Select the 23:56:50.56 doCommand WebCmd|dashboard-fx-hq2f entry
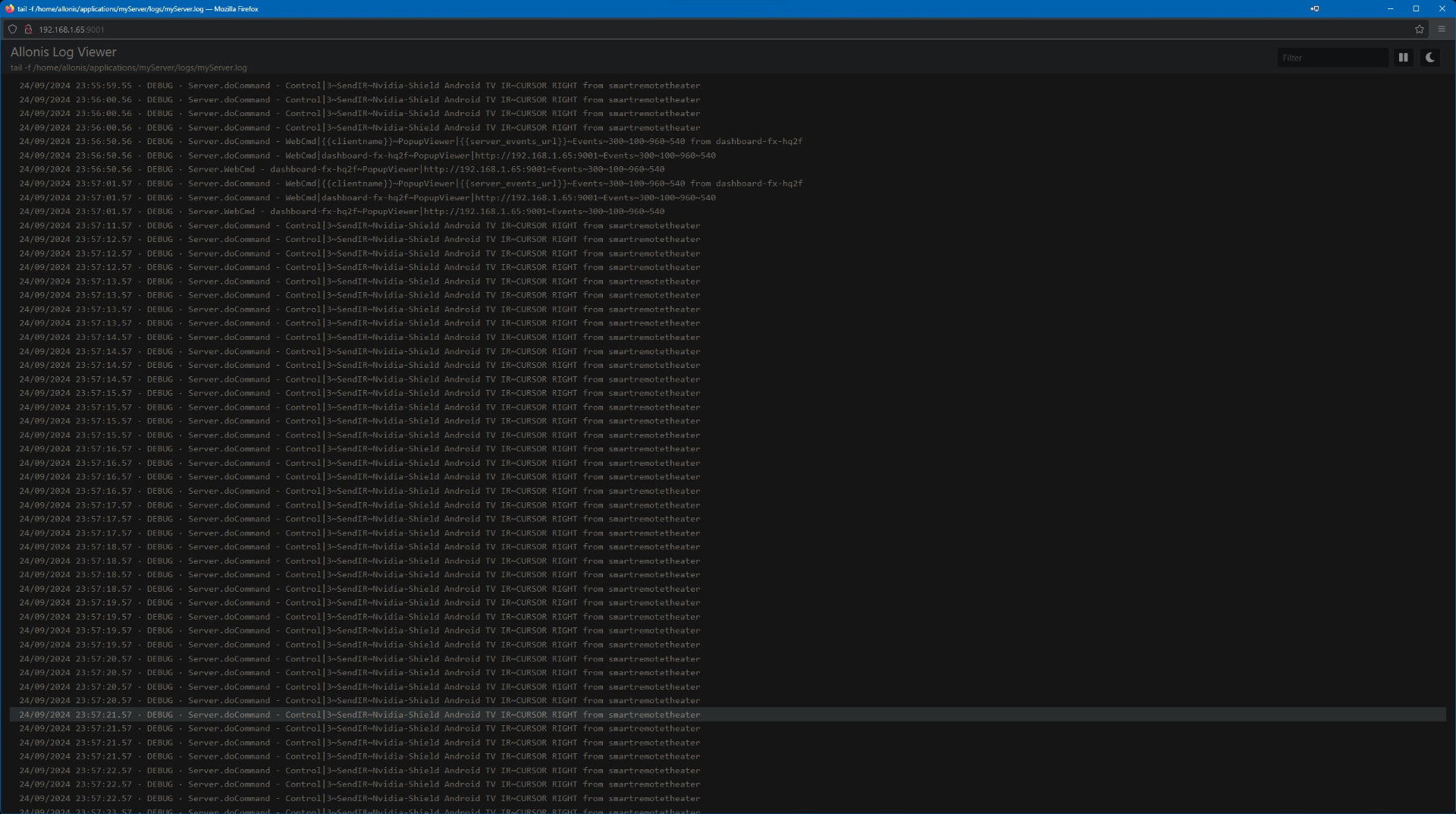 pos(727,156)
